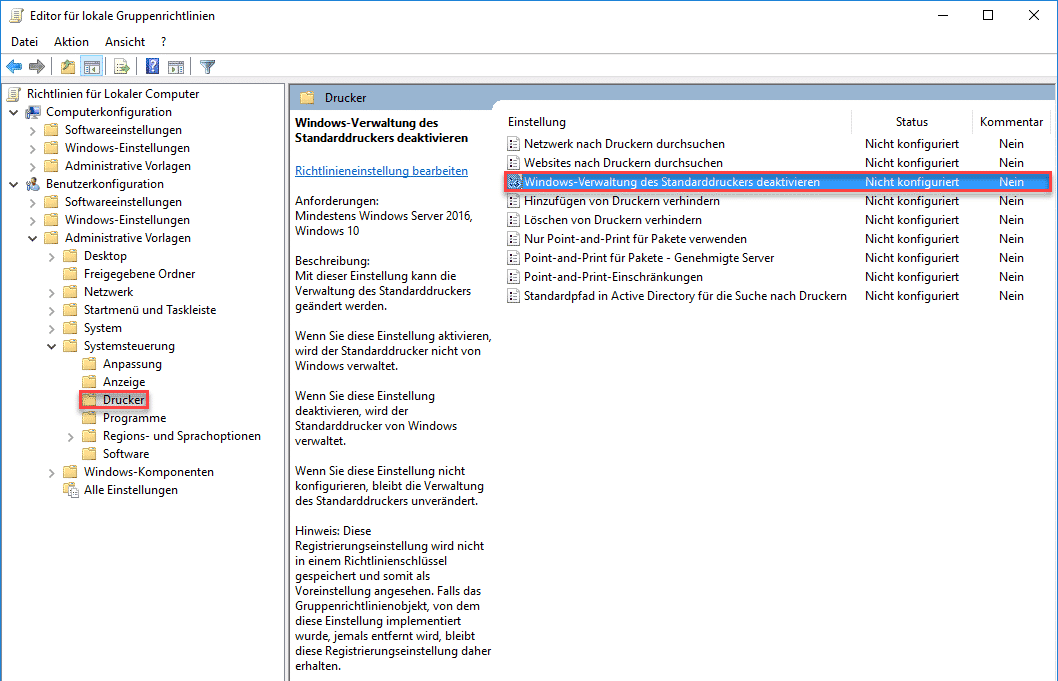Select 'Administrative Vorlagen' under Computerkonfiguration

click(128, 166)
